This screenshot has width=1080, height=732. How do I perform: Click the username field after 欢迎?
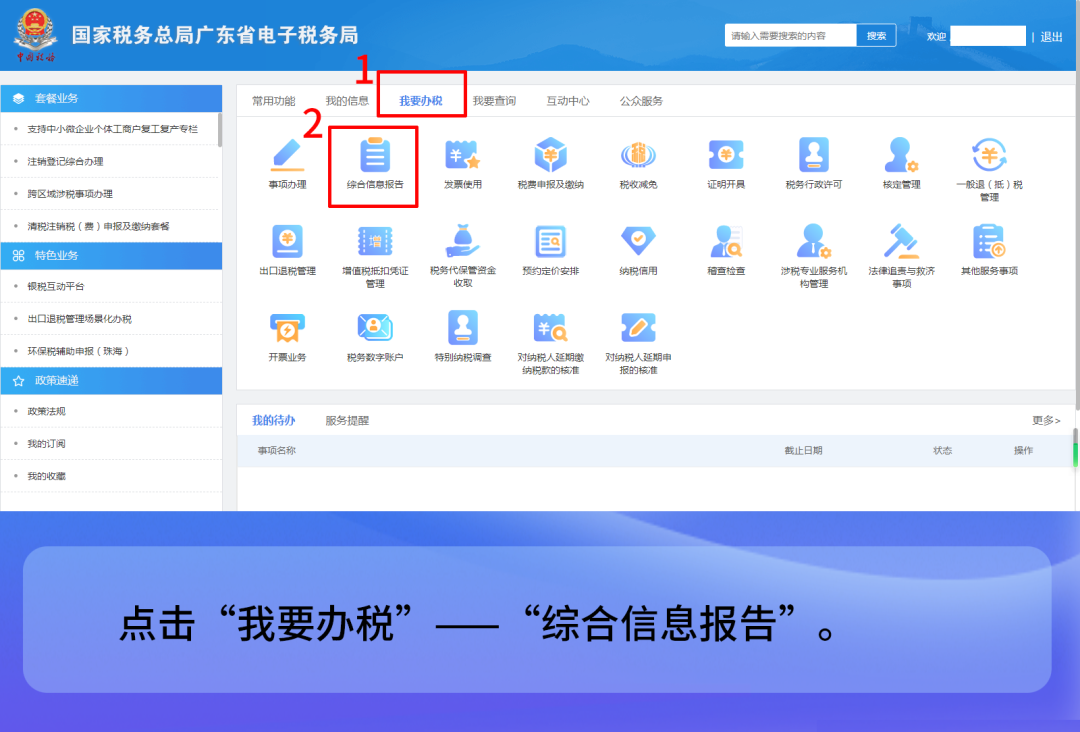pyautogui.click(x=988, y=36)
